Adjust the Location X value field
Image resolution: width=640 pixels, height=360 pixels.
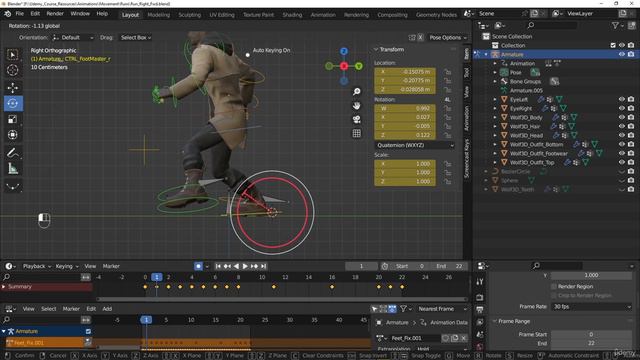point(405,72)
